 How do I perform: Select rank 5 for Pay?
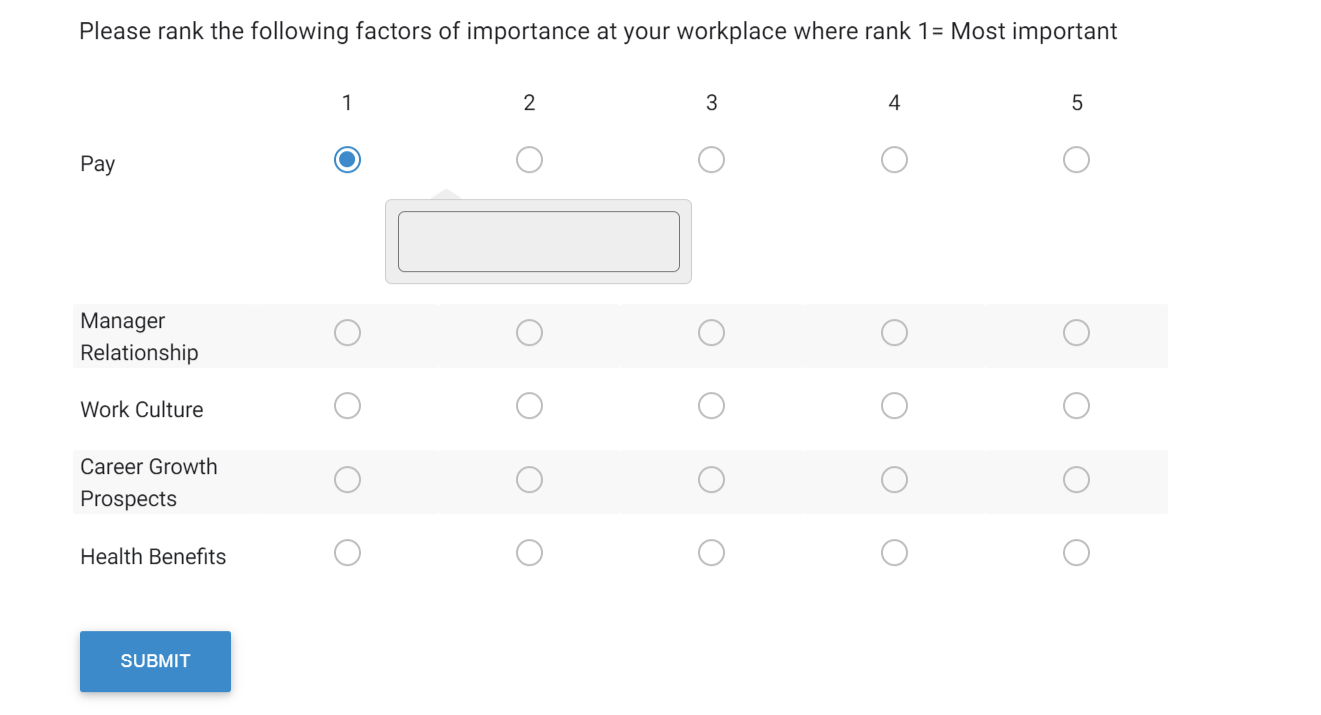[x=1076, y=159]
